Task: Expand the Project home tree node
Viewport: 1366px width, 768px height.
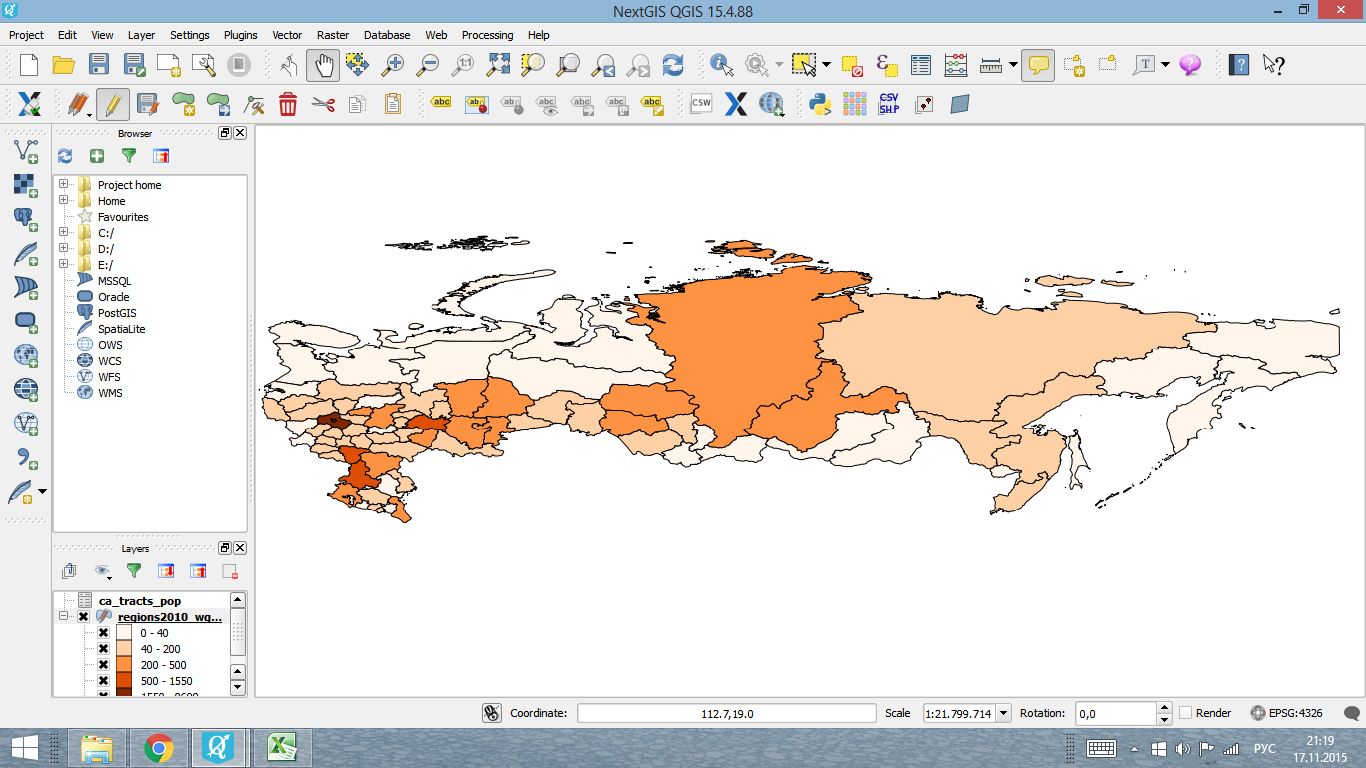Action: point(64,184)
